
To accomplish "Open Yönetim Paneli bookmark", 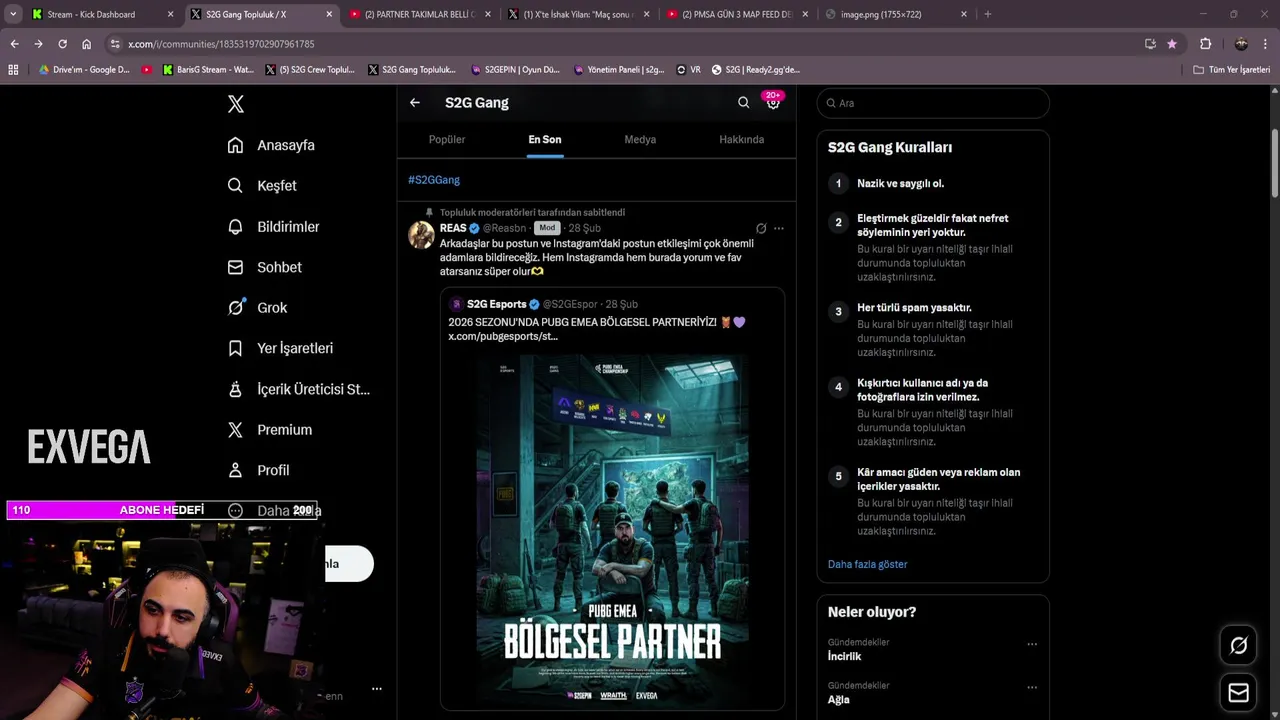I will (x=618, y=70).
